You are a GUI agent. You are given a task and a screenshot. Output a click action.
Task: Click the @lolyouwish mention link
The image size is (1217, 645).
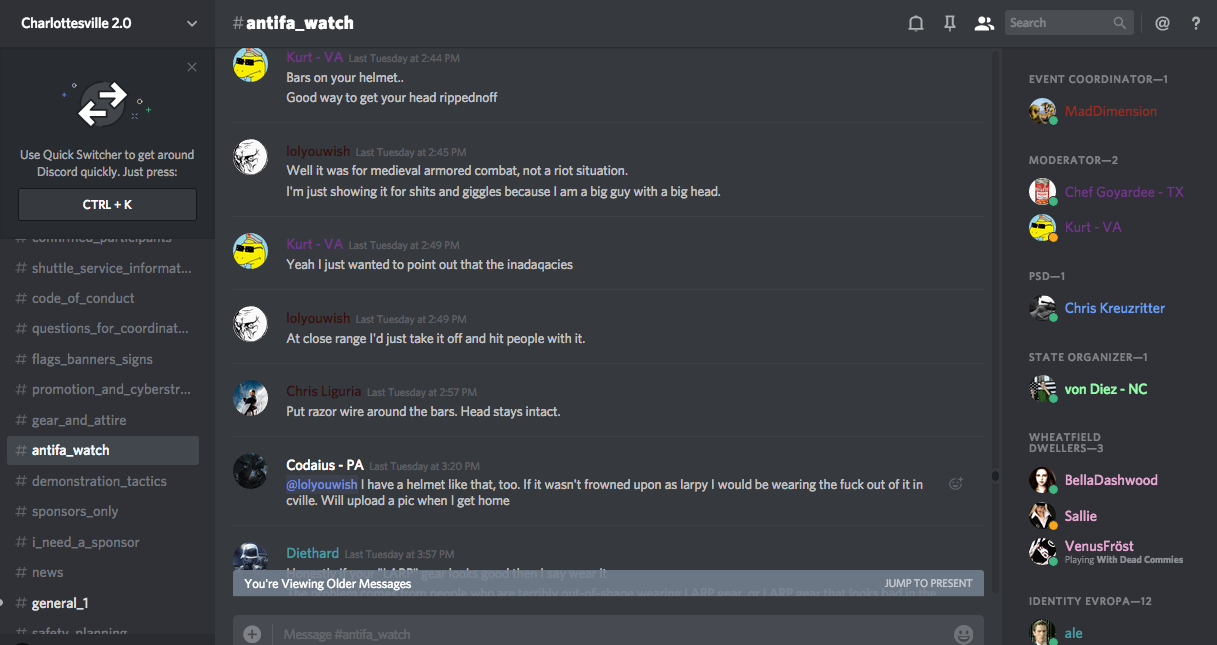click(322, 484)
